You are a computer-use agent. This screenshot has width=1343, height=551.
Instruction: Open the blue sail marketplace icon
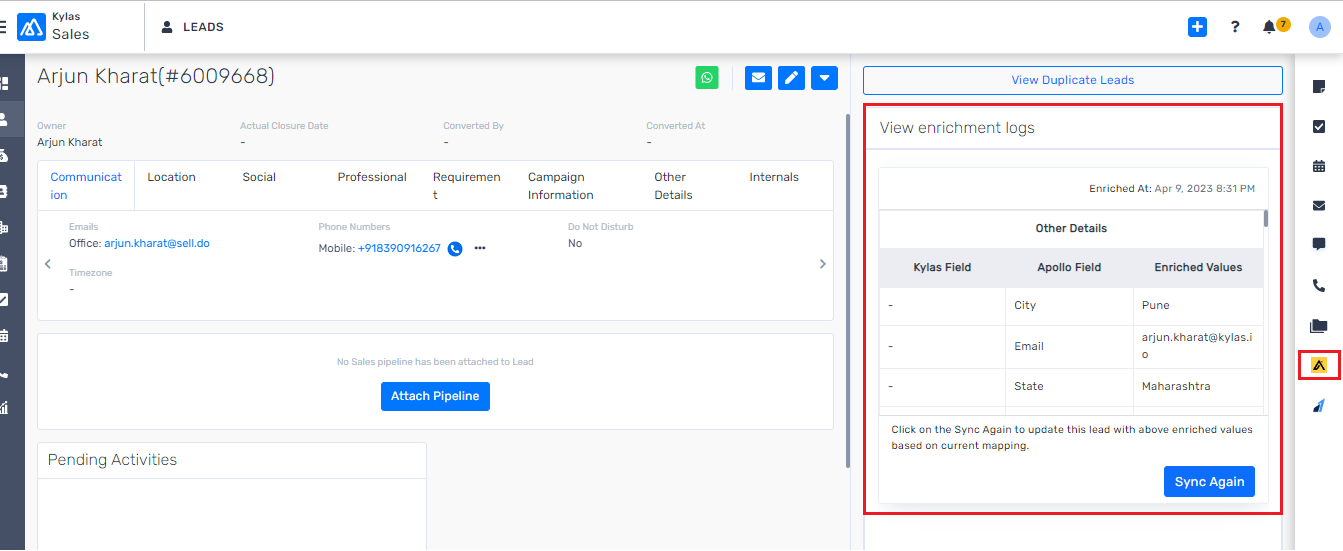point(1318,405)
